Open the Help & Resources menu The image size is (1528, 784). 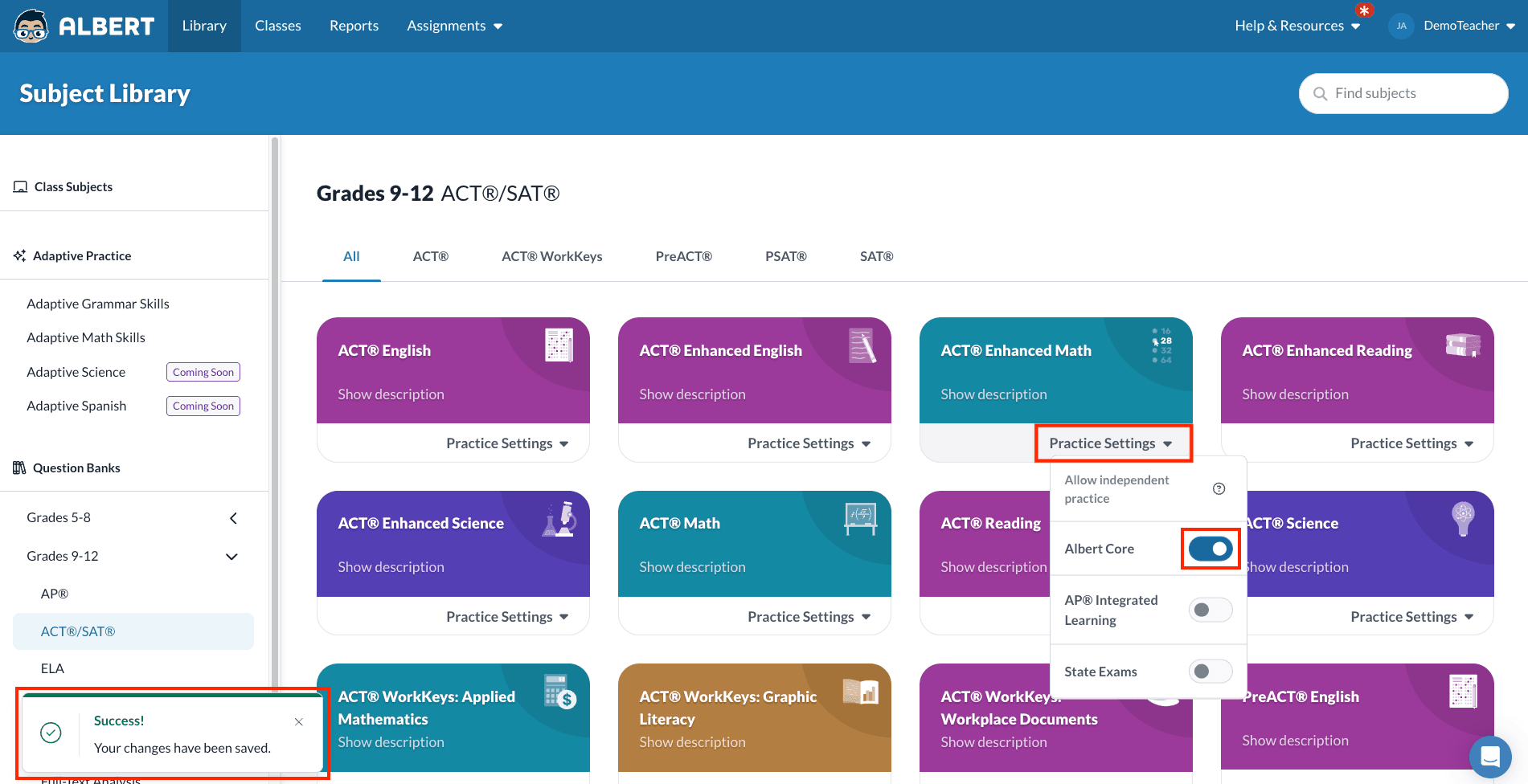point(1297,26)
